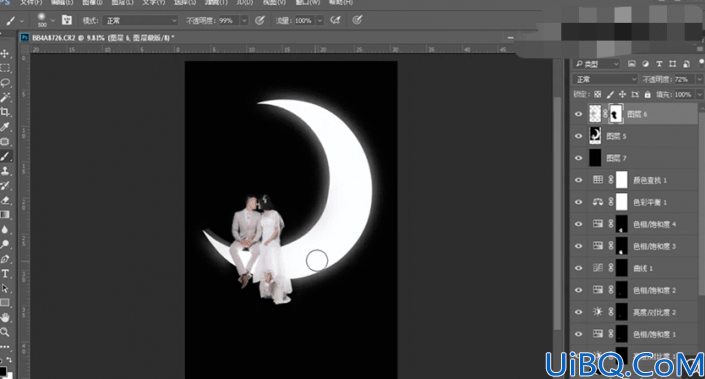This screenshot has height=379, width=705.
Task: Select the Dodge tool
Action: pos(5,244)
